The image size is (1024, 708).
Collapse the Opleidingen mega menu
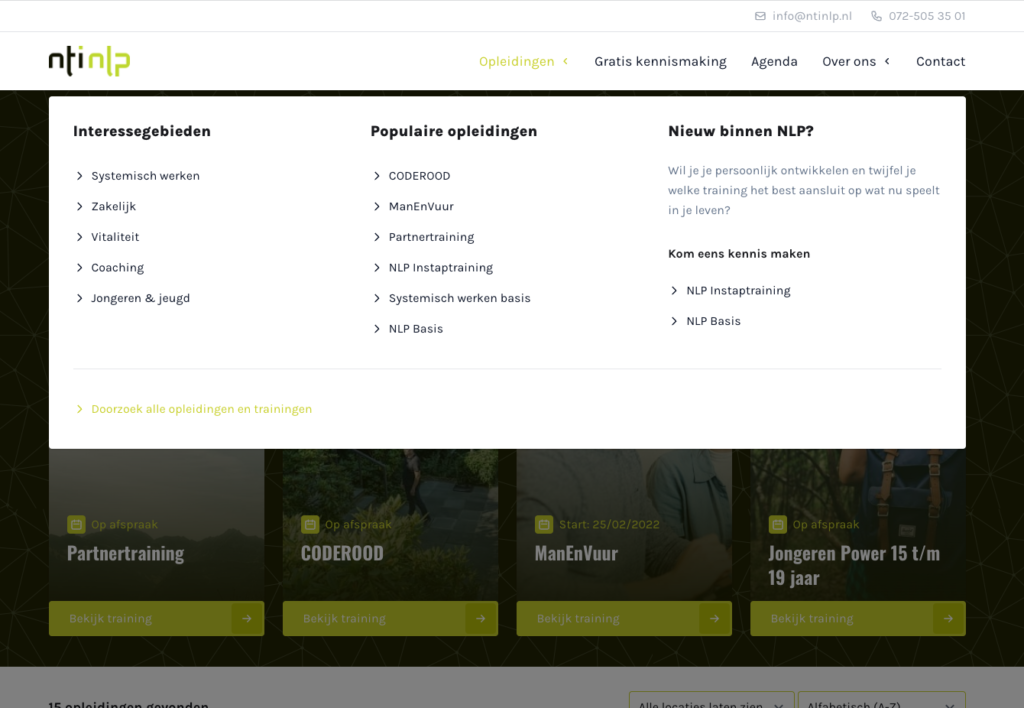[x=523, y=61]
